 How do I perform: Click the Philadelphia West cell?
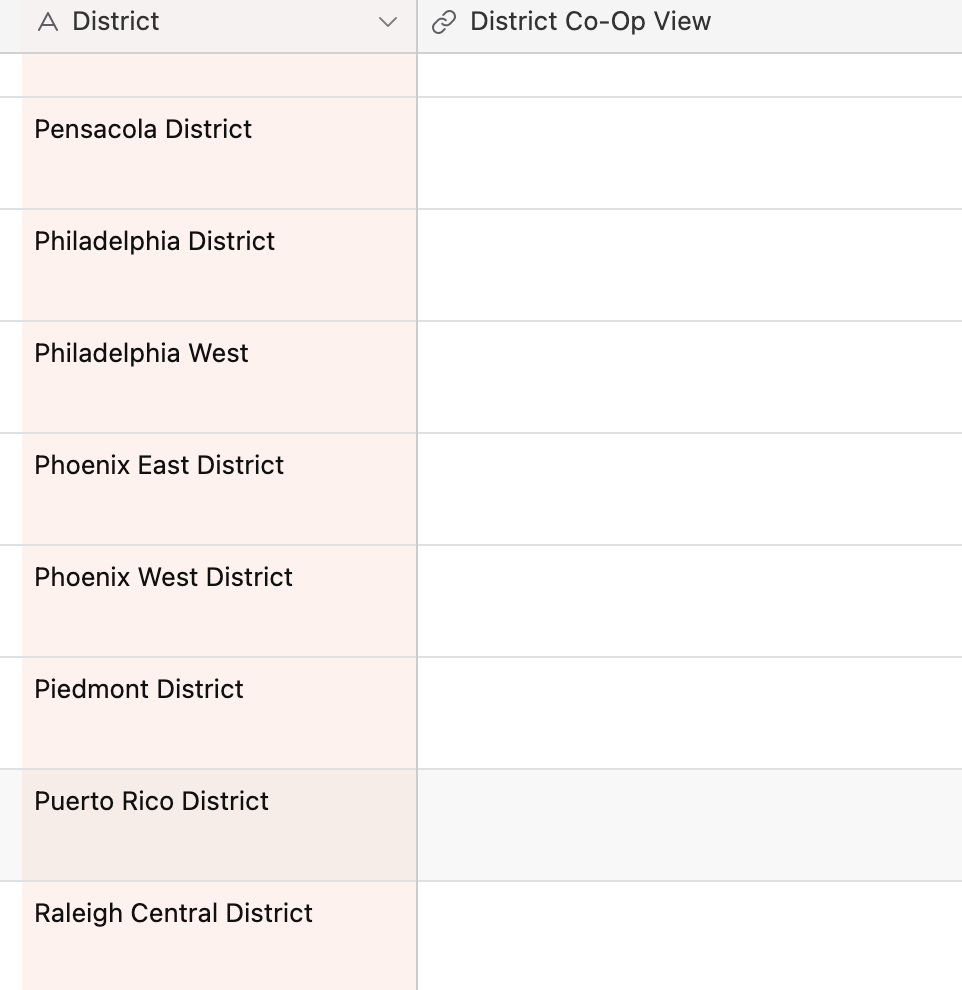tap(219, 377)
